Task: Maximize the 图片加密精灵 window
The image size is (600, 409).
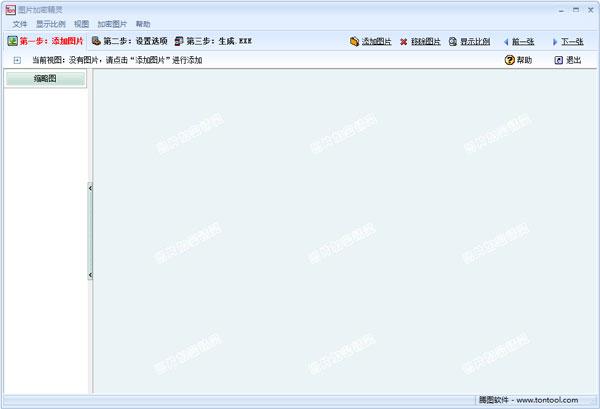Action: point(576,10)
